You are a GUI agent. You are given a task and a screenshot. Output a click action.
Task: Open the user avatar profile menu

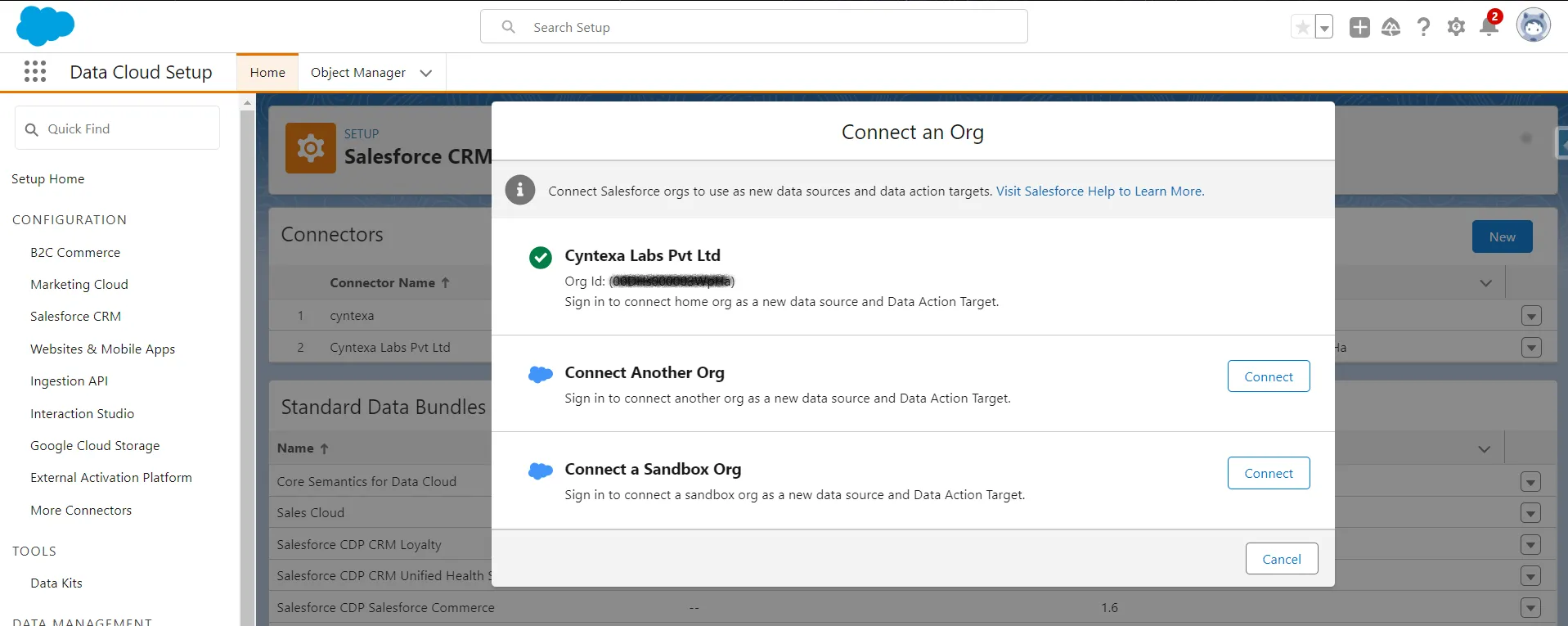coord(1533,26)
